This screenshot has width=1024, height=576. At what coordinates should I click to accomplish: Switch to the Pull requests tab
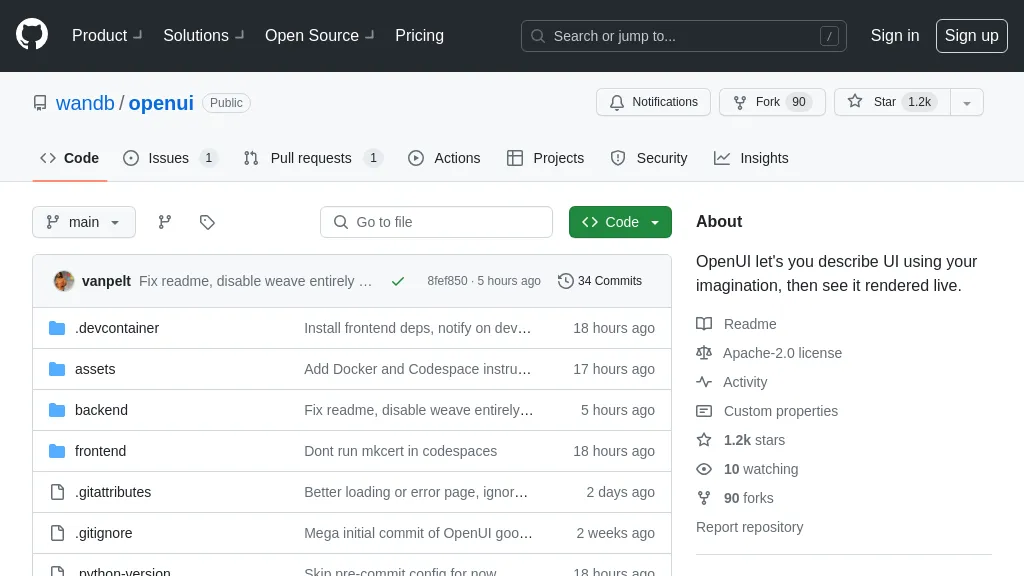point(312,157)
